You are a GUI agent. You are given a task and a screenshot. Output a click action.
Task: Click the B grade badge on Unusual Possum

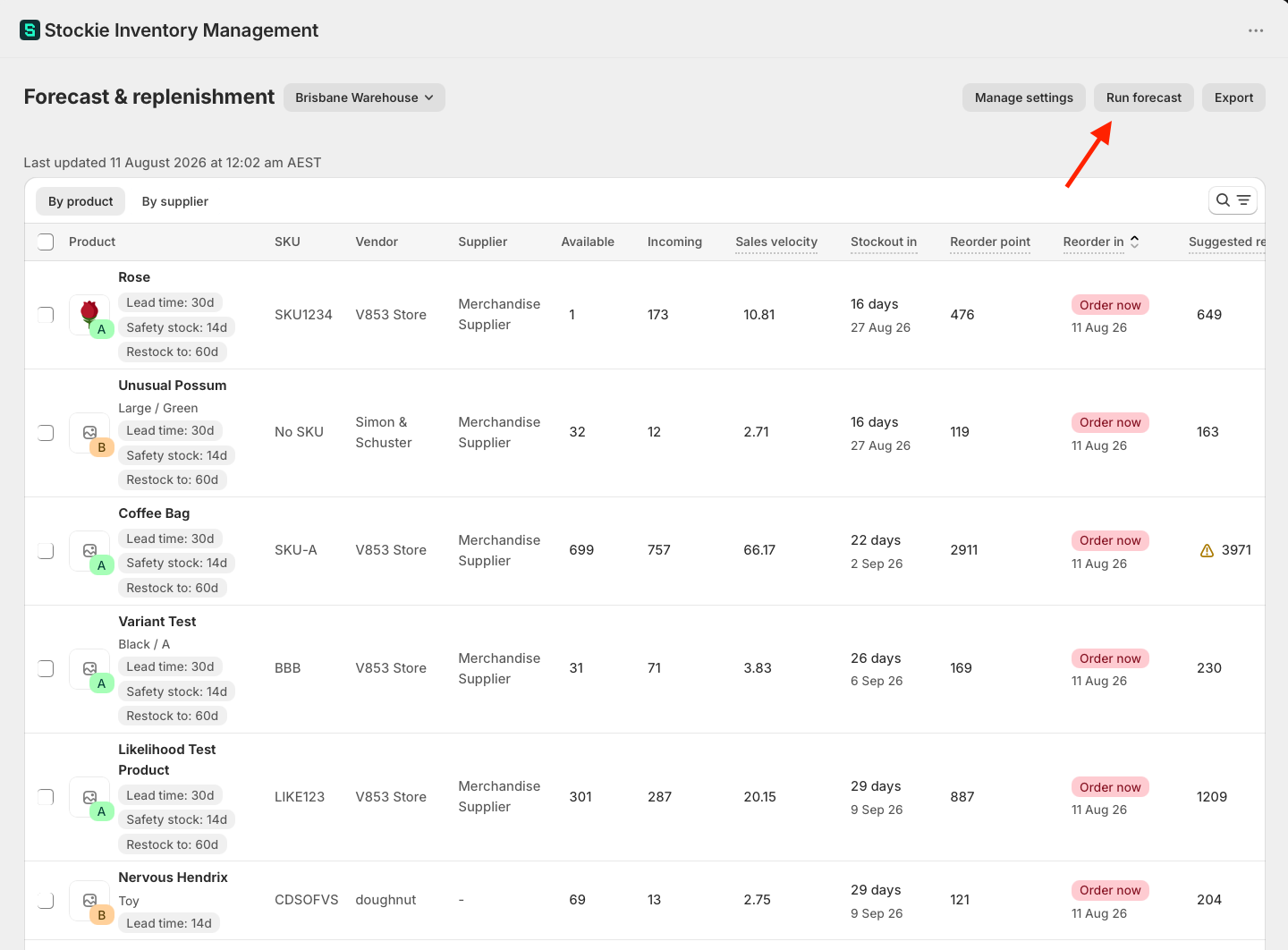coord(101,447)
